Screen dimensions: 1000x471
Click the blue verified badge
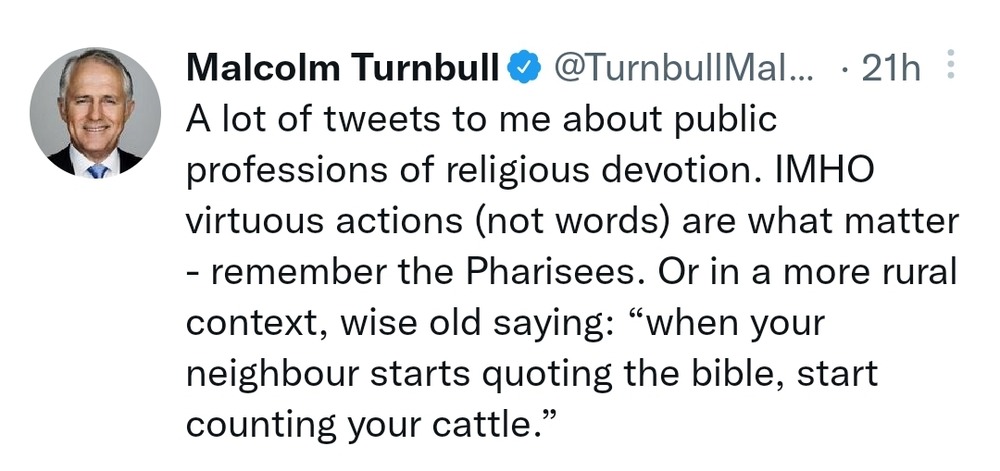click(522, 68)
